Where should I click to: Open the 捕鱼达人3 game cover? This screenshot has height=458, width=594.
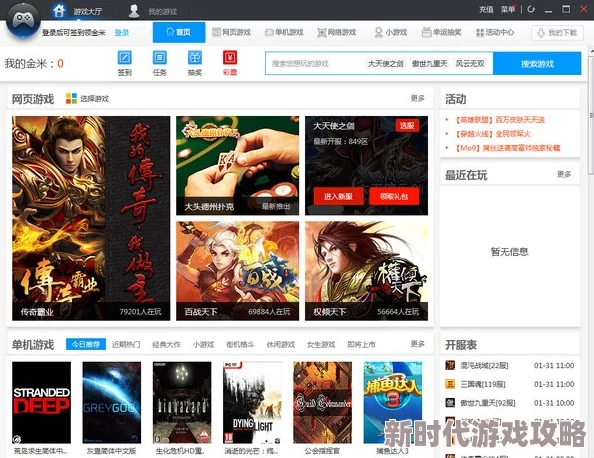coord(393,402)
